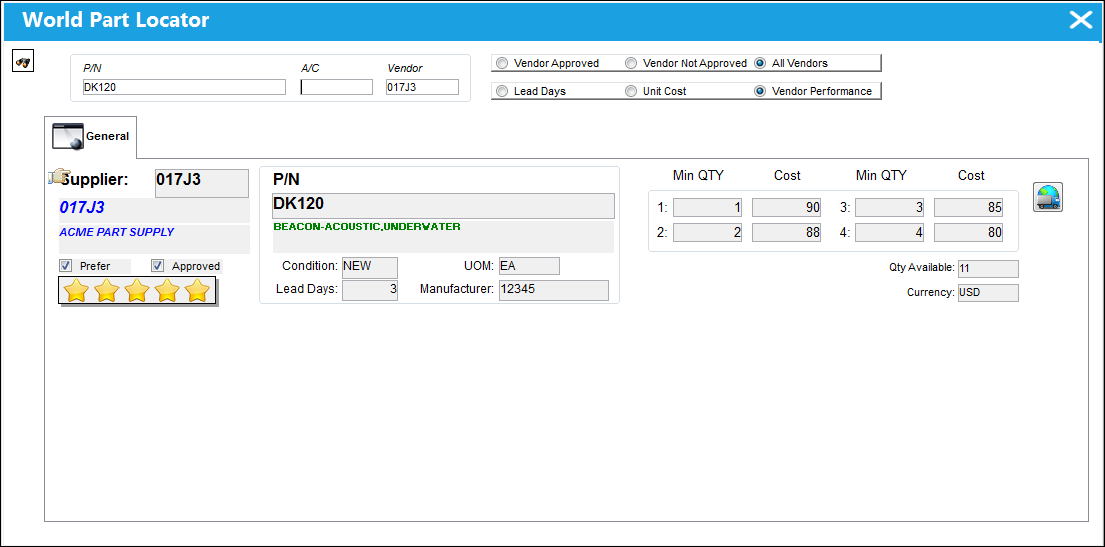Click Qty Available field 11
Image resolution: width=1105 pixels, height=547 pixels.
(988, 269)
